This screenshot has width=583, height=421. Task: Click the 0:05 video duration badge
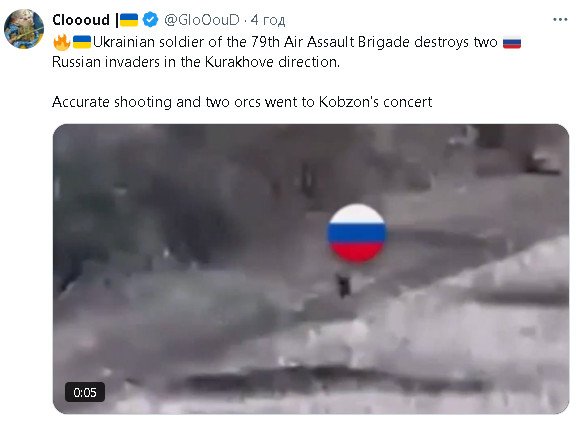85,392
